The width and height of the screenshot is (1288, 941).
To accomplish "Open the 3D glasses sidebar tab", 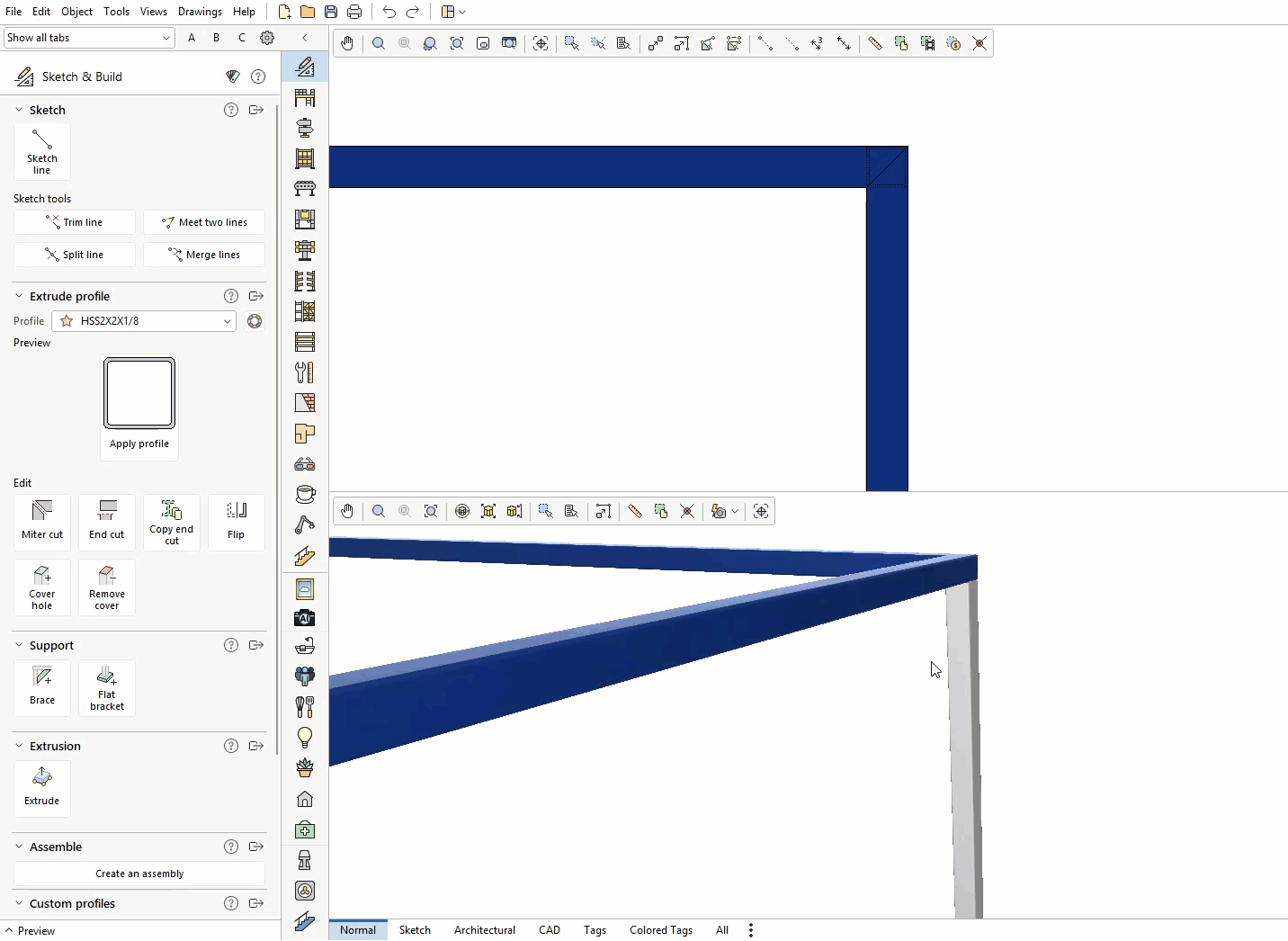I will click(x=305, y=464).
